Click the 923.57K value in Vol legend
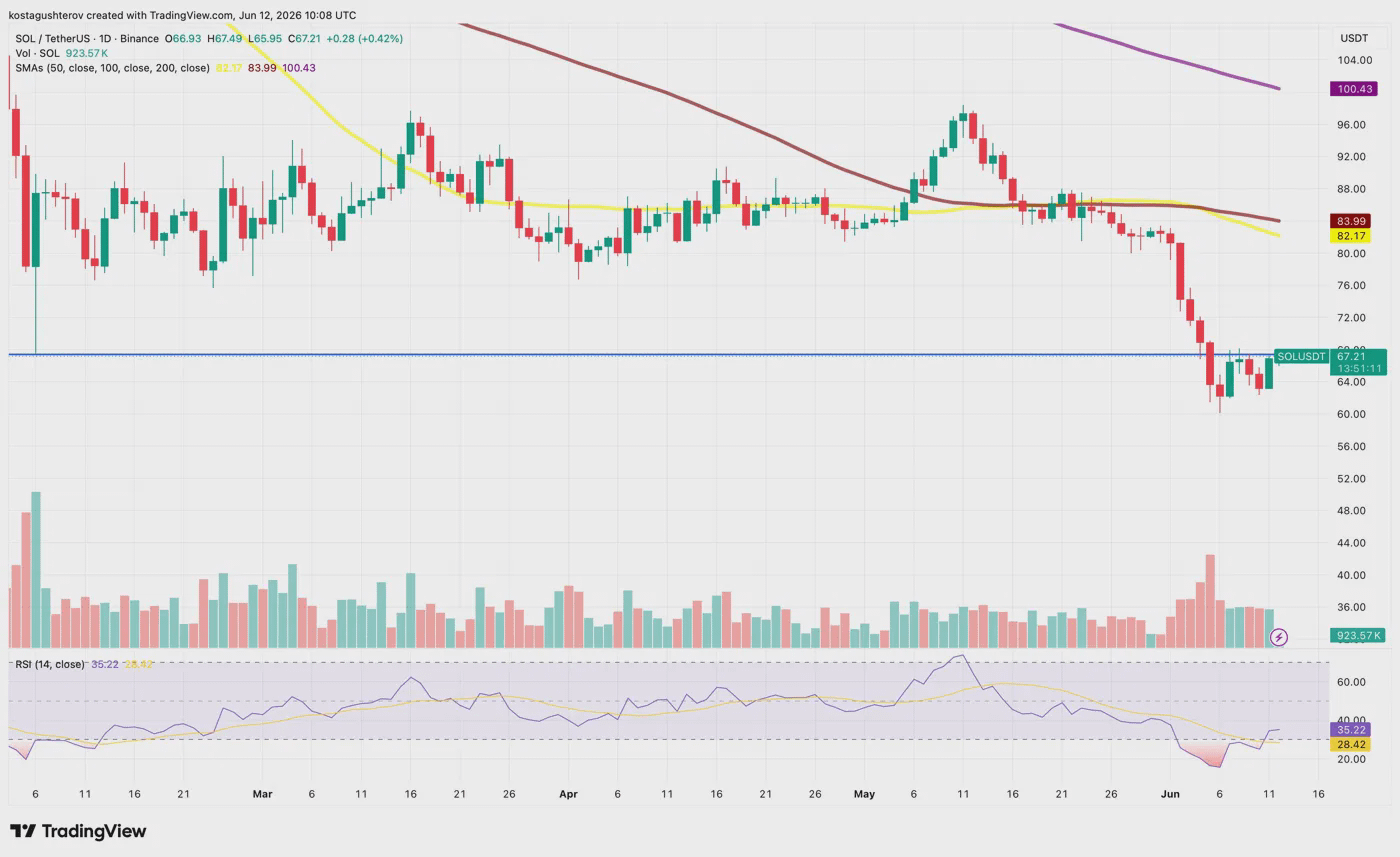1400x857 pixels. coord(87,53)
